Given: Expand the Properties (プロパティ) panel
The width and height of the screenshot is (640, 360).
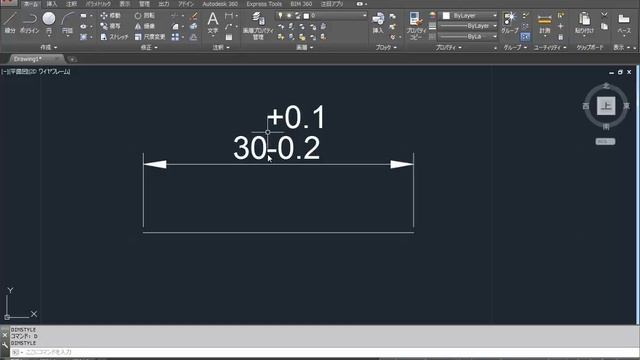Looking at the screenshot, I should [x=449, y=47].
